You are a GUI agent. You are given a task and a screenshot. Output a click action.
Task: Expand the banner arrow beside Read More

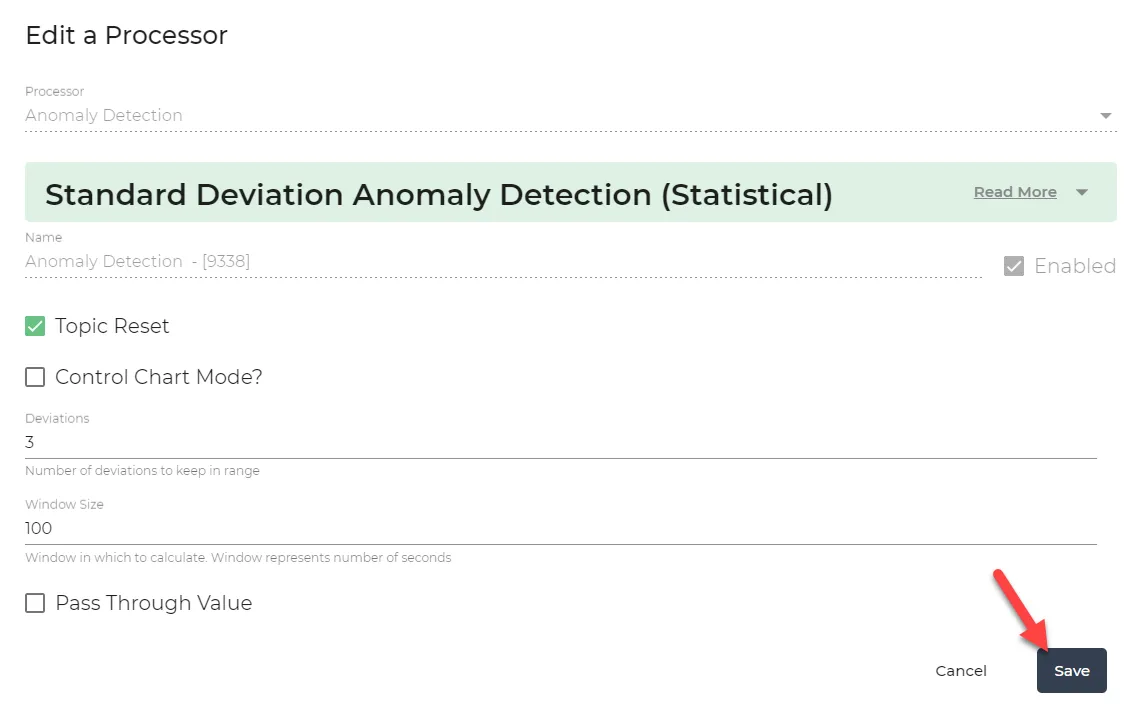coord(1082,192)
